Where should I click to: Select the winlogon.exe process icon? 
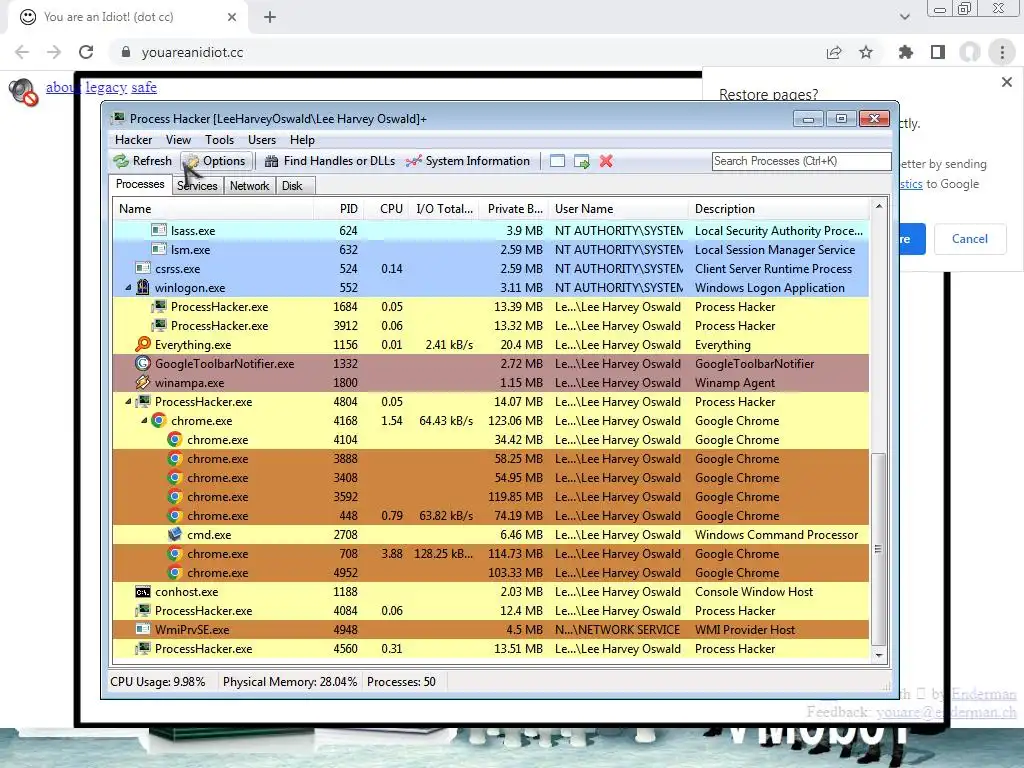tap(143, 287)
